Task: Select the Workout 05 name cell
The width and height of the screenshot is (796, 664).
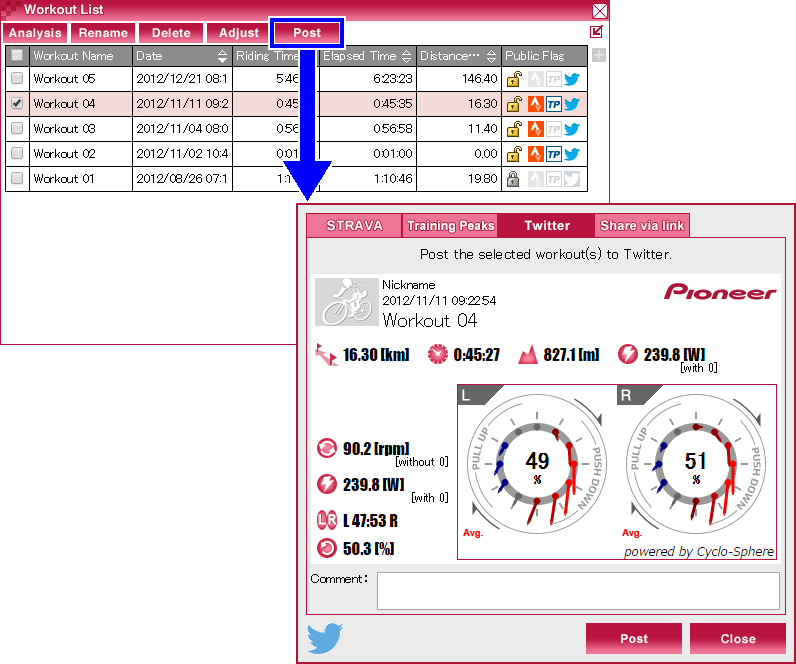Action: [81, 79]
